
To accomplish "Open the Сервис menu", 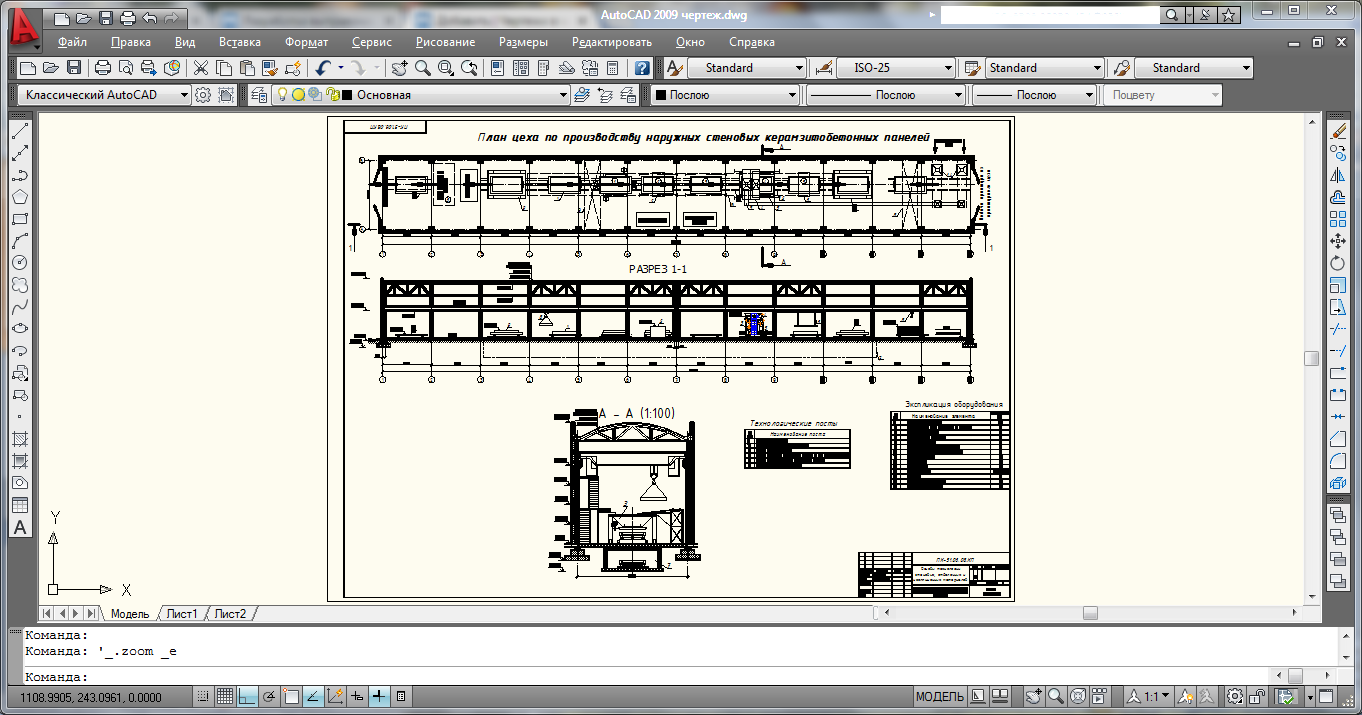I will click(x=372, y=42).
